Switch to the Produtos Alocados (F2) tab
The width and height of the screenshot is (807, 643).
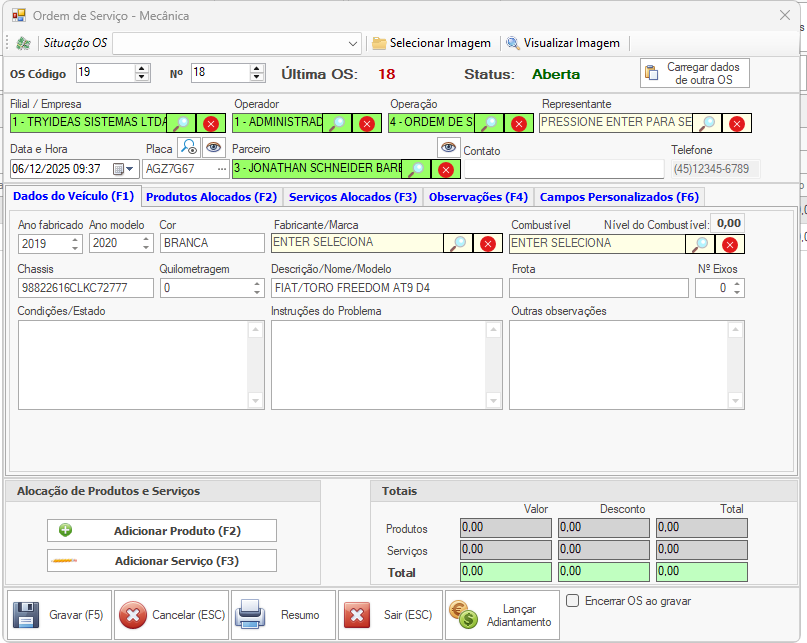click(x=212, y=197)
